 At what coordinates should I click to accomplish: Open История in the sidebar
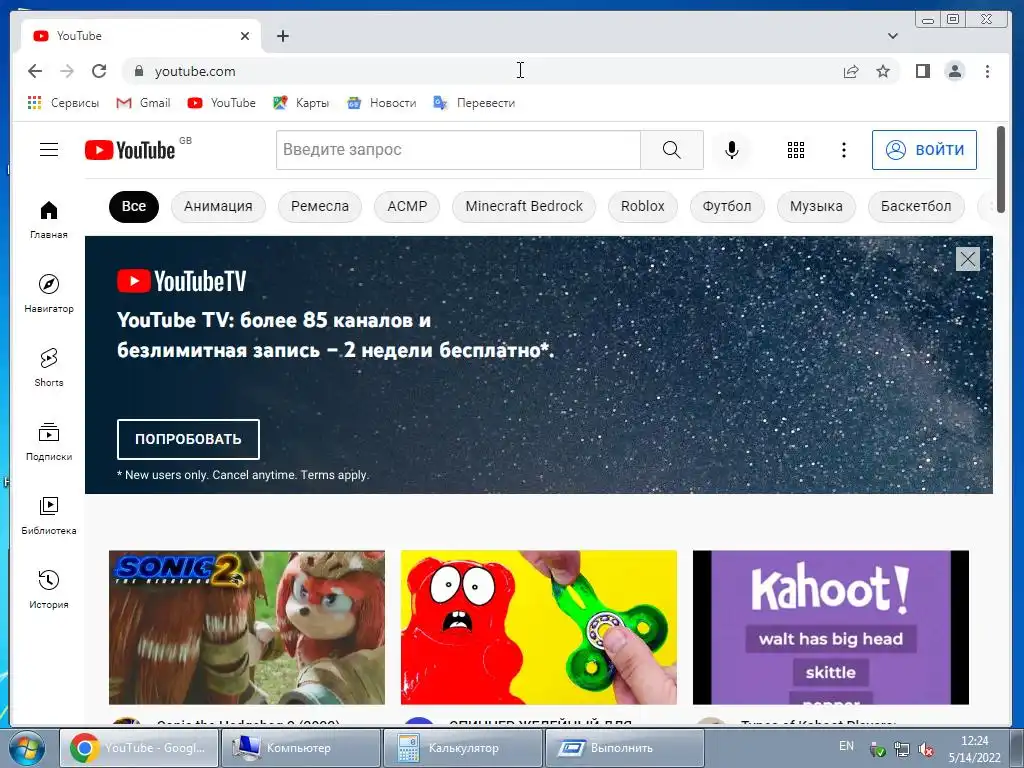tap(49, 590)
